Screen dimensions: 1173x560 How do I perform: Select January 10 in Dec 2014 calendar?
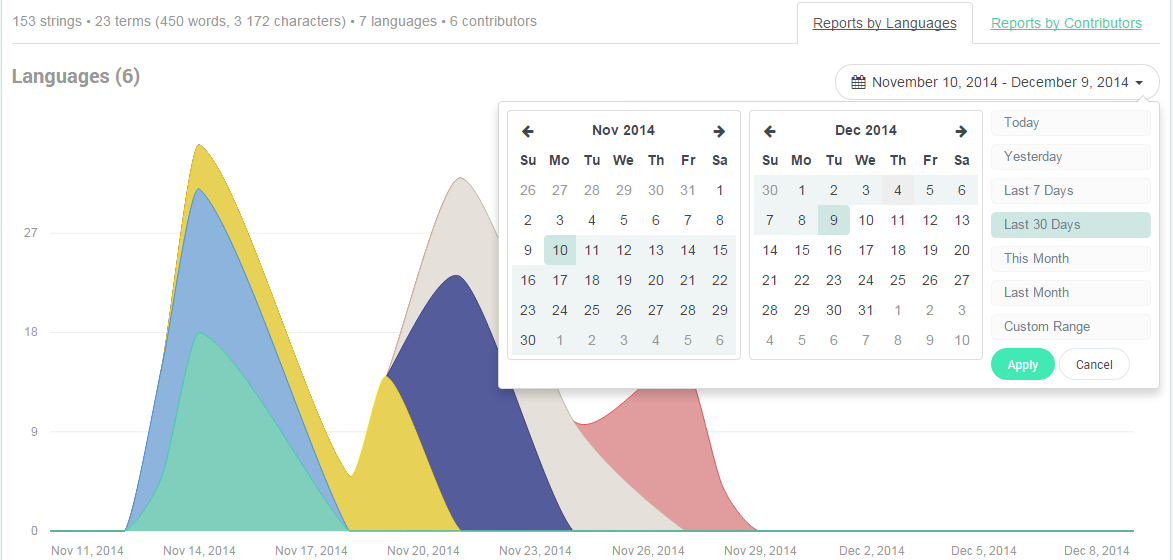(x=962, y=340)
